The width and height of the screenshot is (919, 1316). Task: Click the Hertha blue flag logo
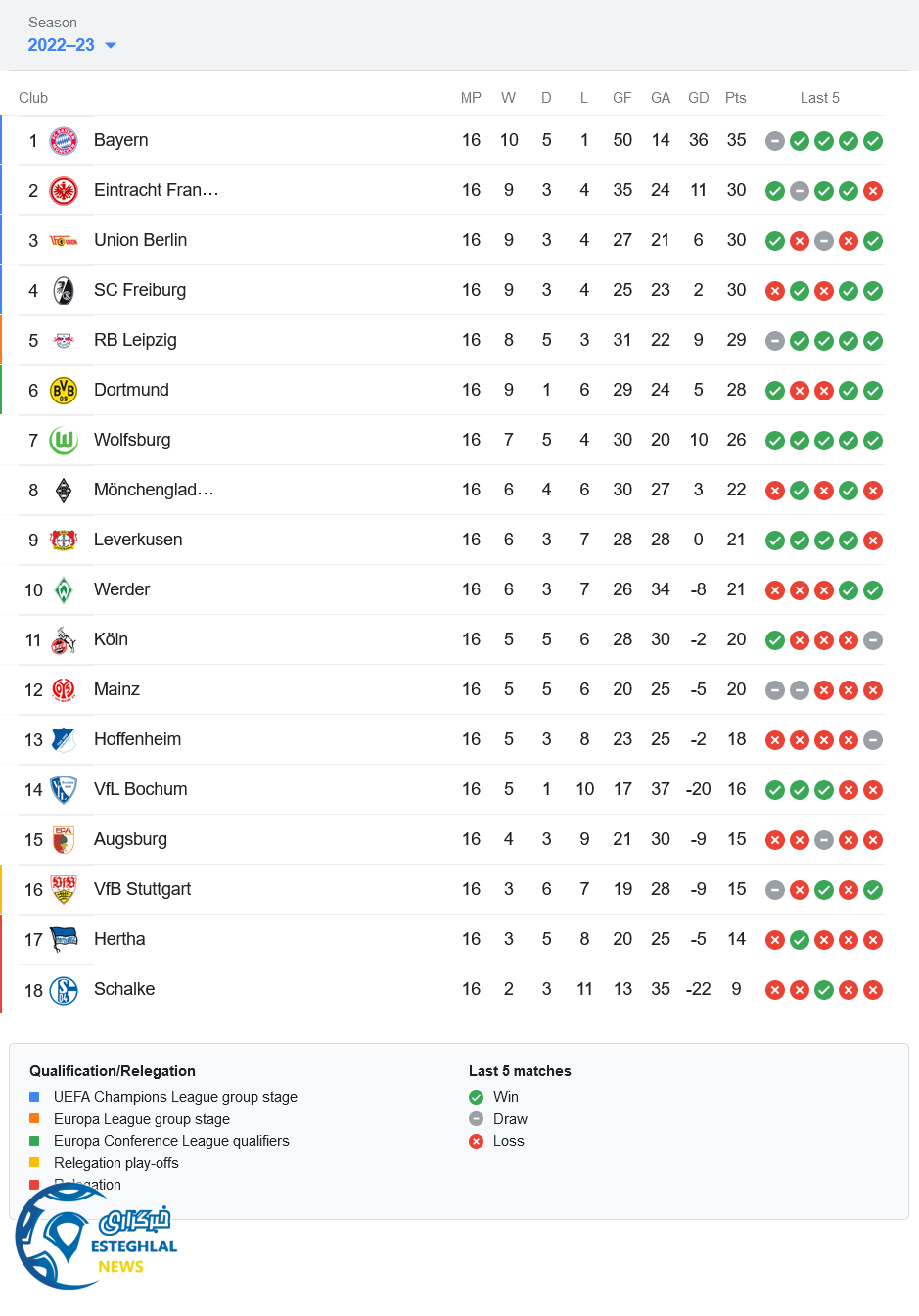(64, 940)
